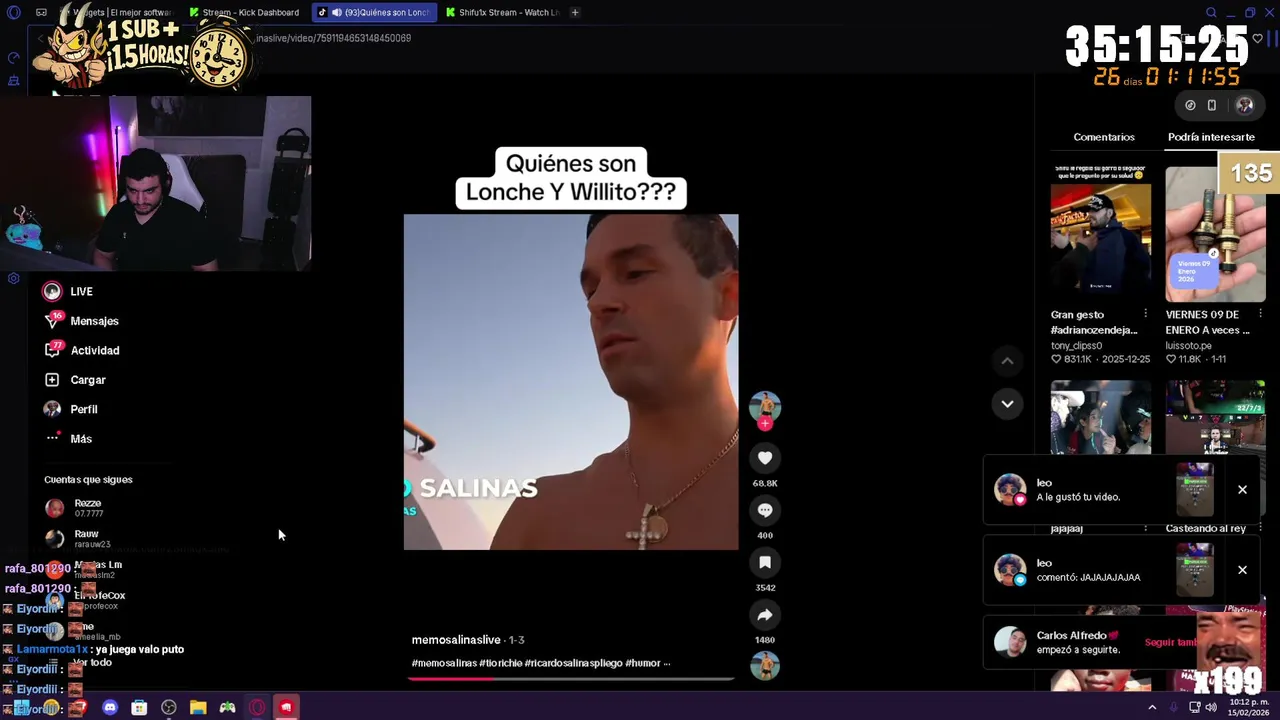Open the leo avatar in like notification

[x=1010, y=490]
